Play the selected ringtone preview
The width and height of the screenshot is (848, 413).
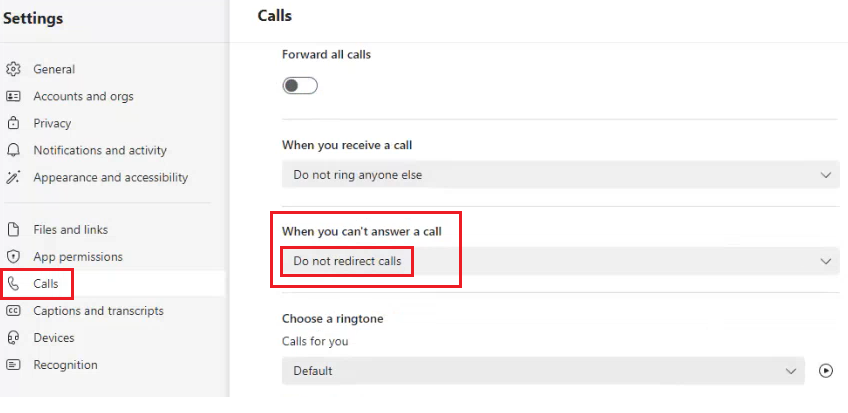(825, 370)
